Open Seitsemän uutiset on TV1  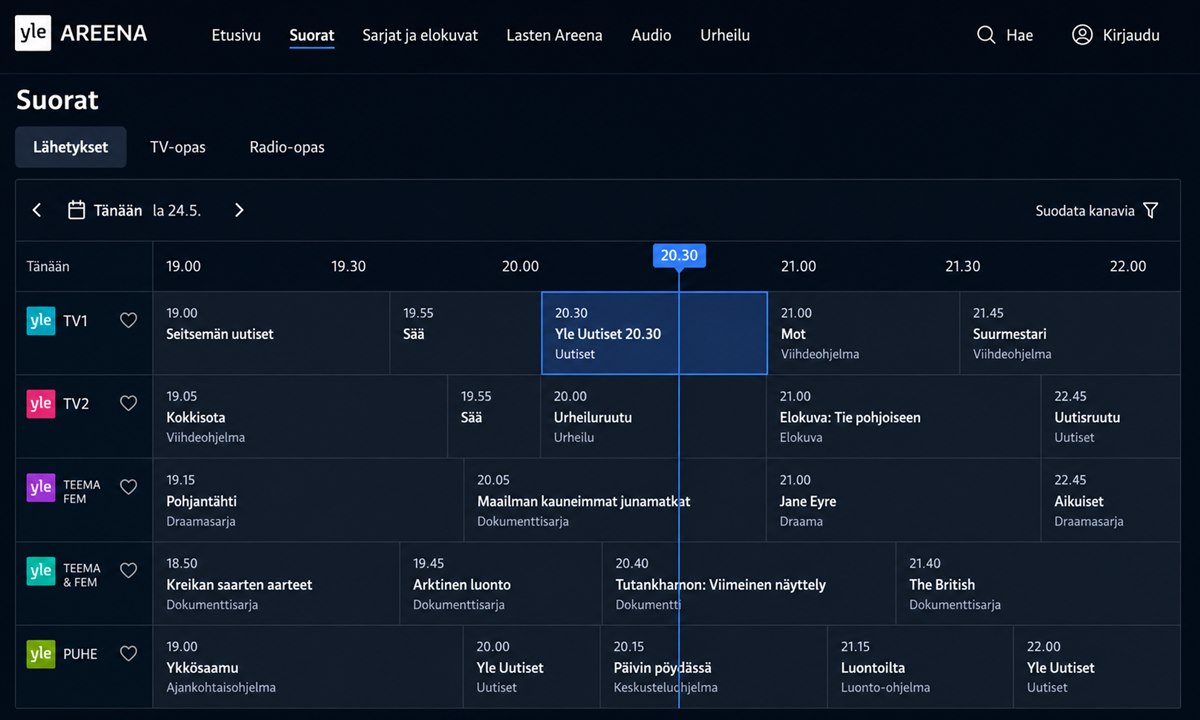pos(271,333)
